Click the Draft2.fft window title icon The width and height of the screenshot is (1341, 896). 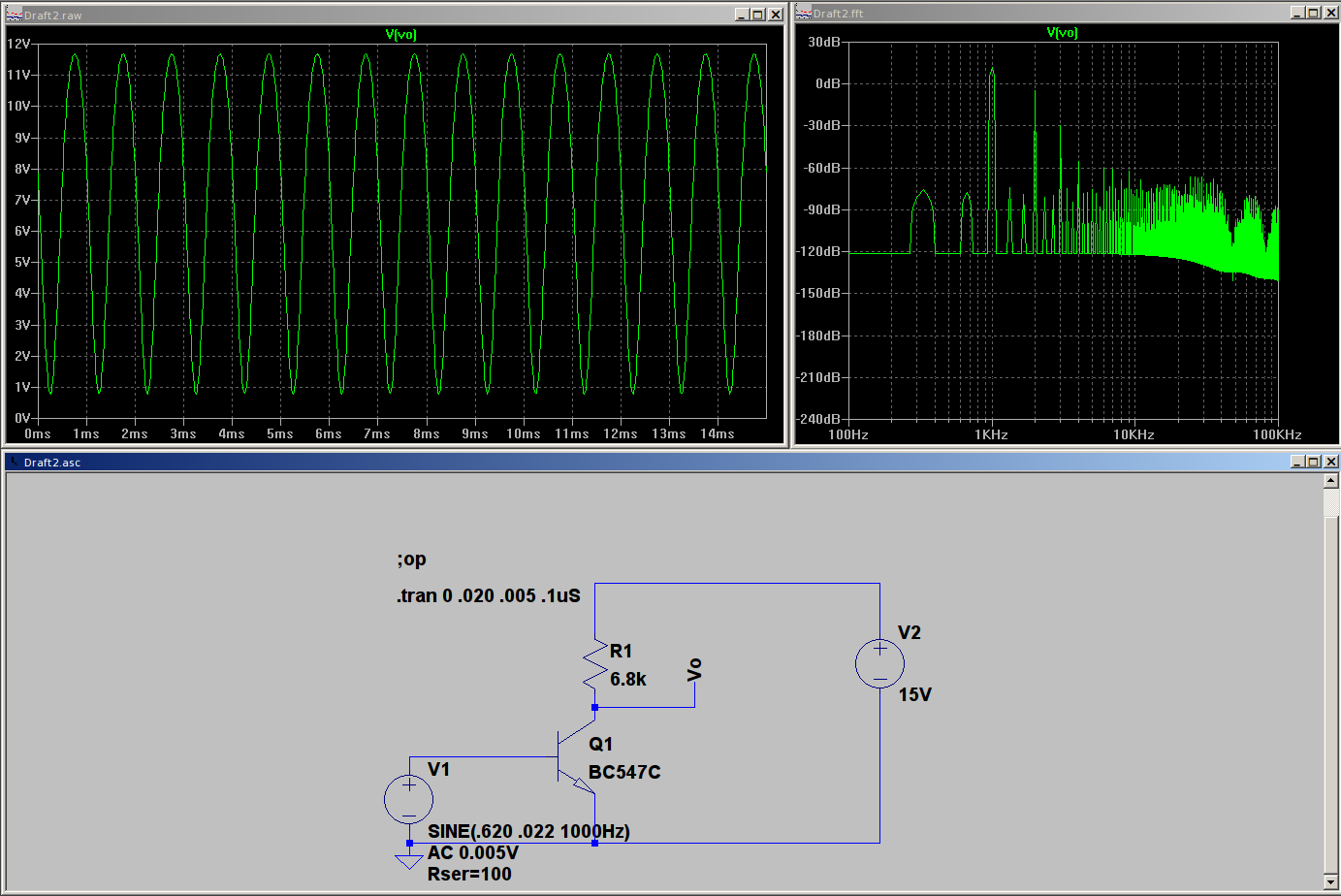point(804,13)
